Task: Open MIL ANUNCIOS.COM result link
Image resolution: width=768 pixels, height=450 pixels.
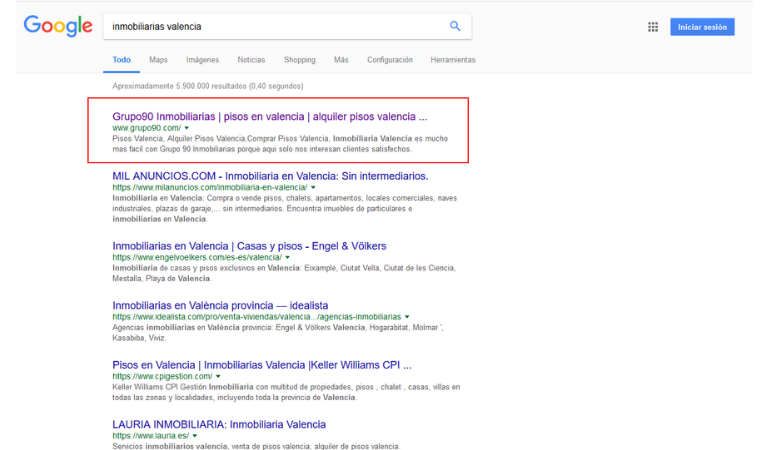Action: pyautogui.click(x=270, y=176)
